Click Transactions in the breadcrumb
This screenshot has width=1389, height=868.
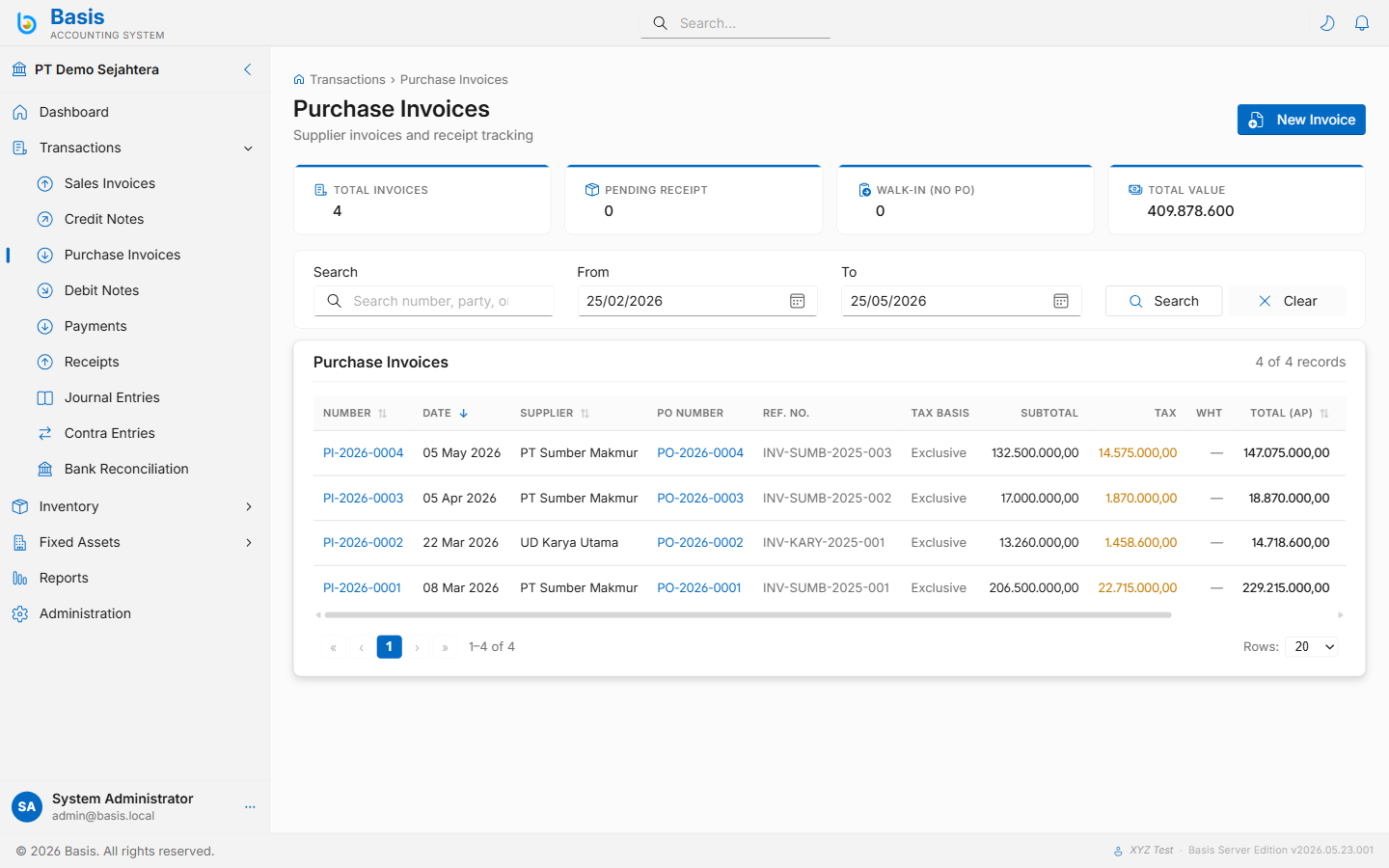[347, 79]
